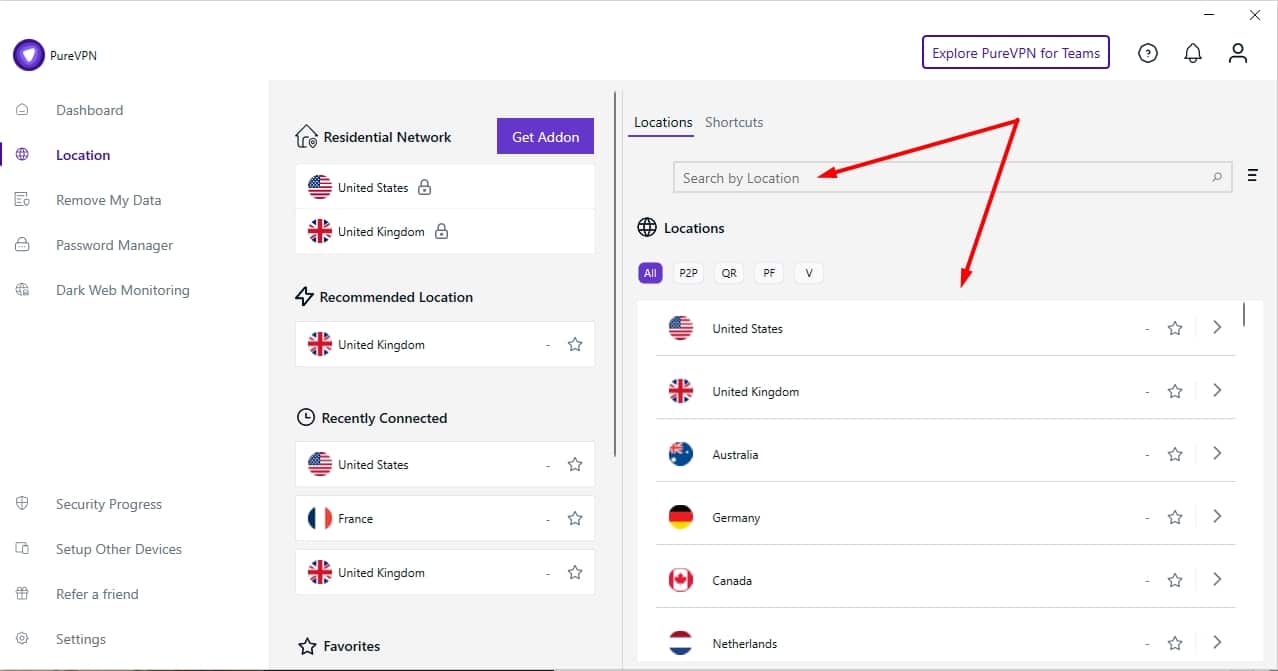Click the Remove My Data sidebar icon
Viewport: 1278px width, 671px height.
pyautogui.click(x=22, y=200)
